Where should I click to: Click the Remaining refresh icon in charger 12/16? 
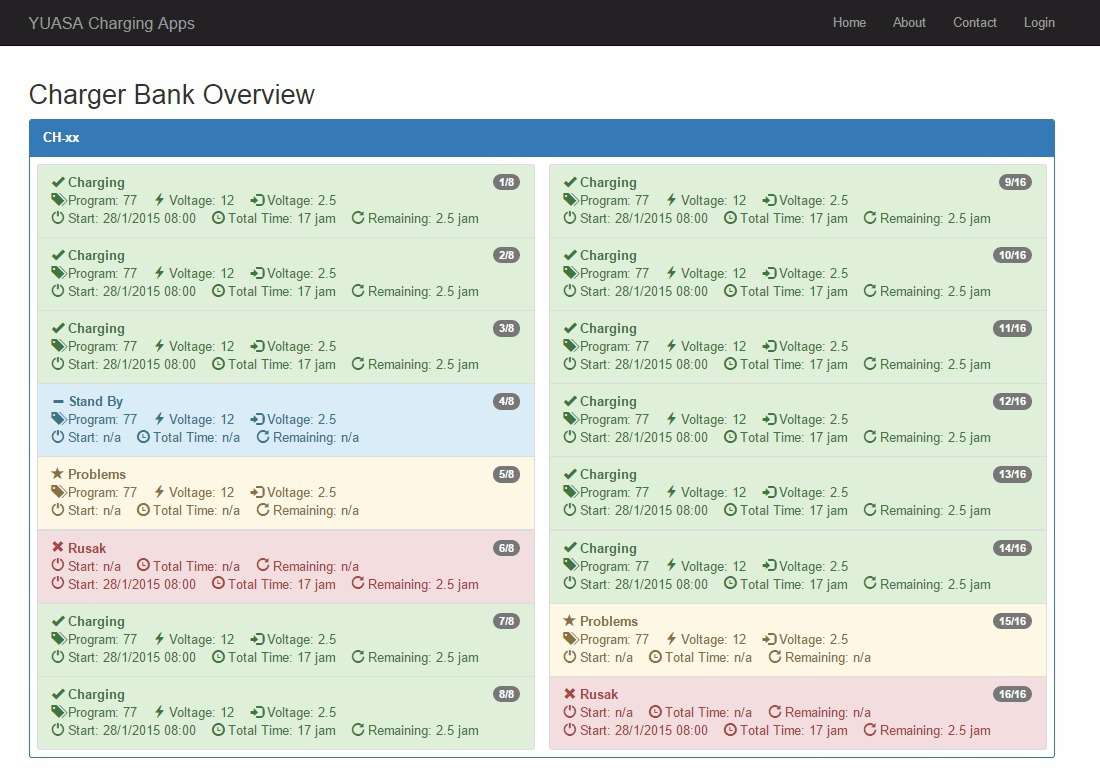tap(870, 437)
